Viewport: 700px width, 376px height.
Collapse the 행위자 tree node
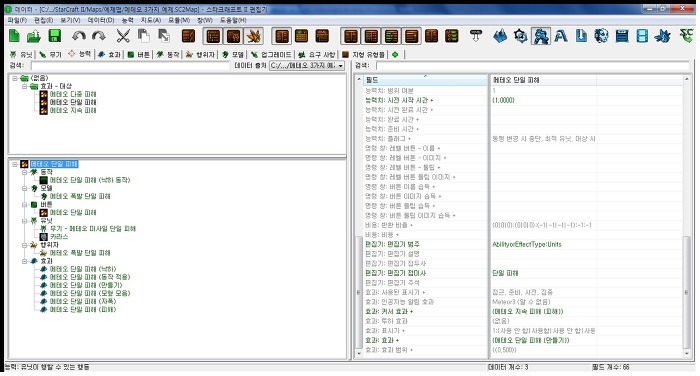point(25,245)
